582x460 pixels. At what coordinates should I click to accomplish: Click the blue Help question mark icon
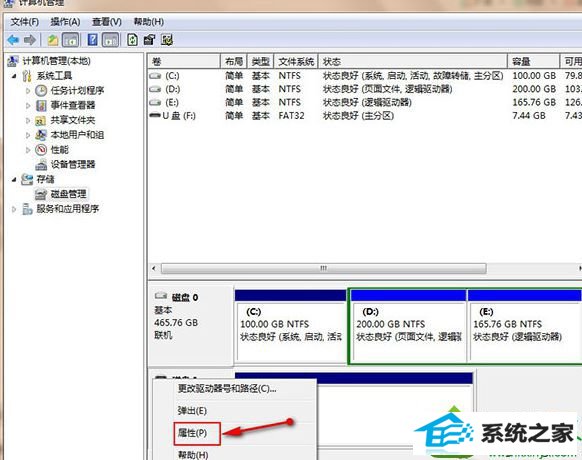coord(92,40)
